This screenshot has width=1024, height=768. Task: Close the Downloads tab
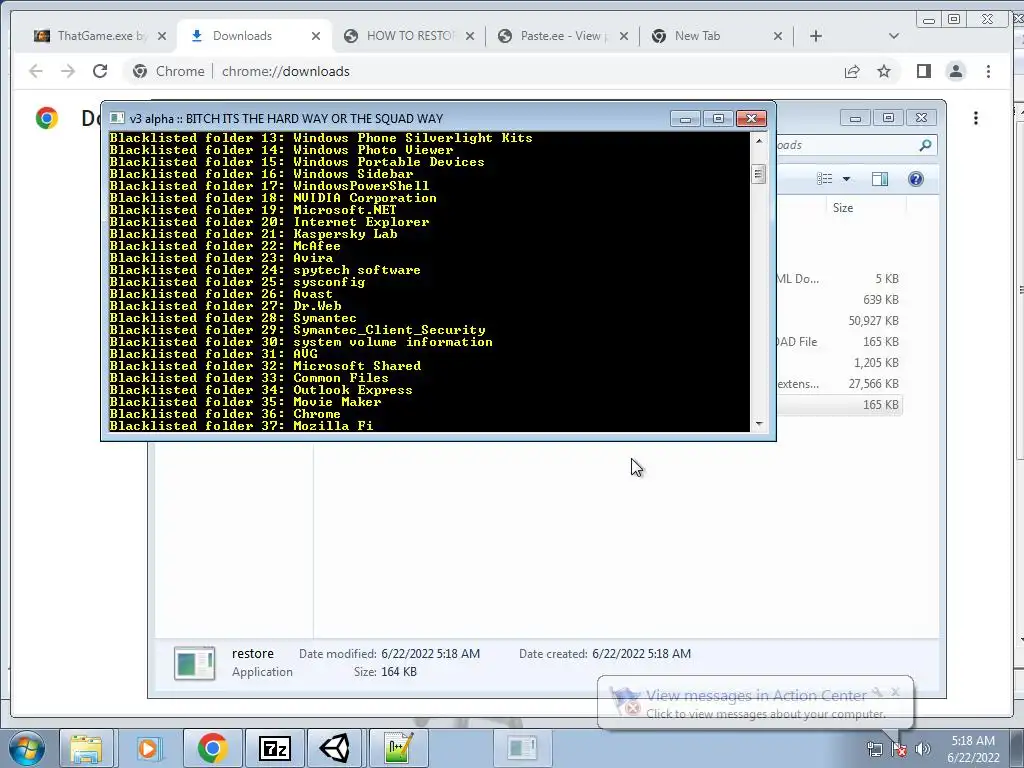pos(316,36)
